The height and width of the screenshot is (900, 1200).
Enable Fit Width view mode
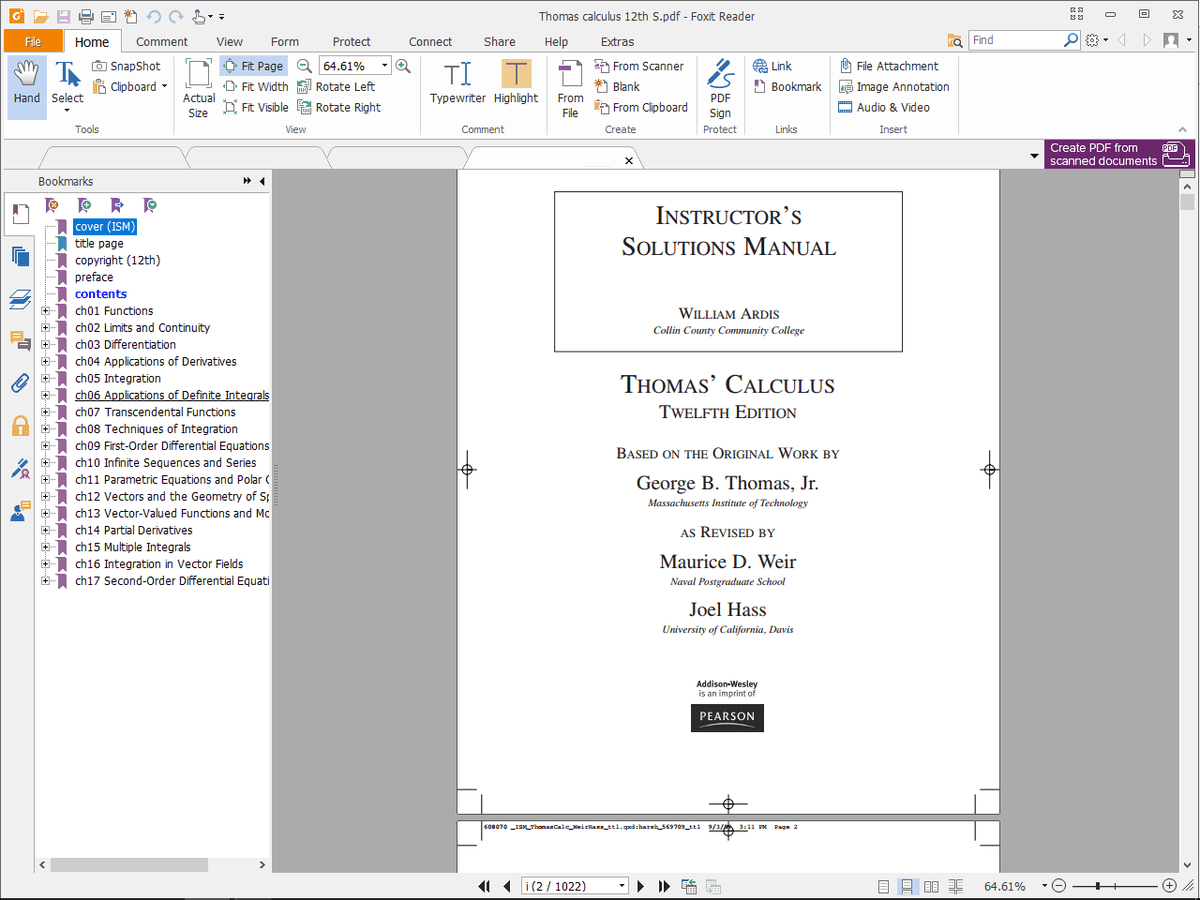click(255, 87)
